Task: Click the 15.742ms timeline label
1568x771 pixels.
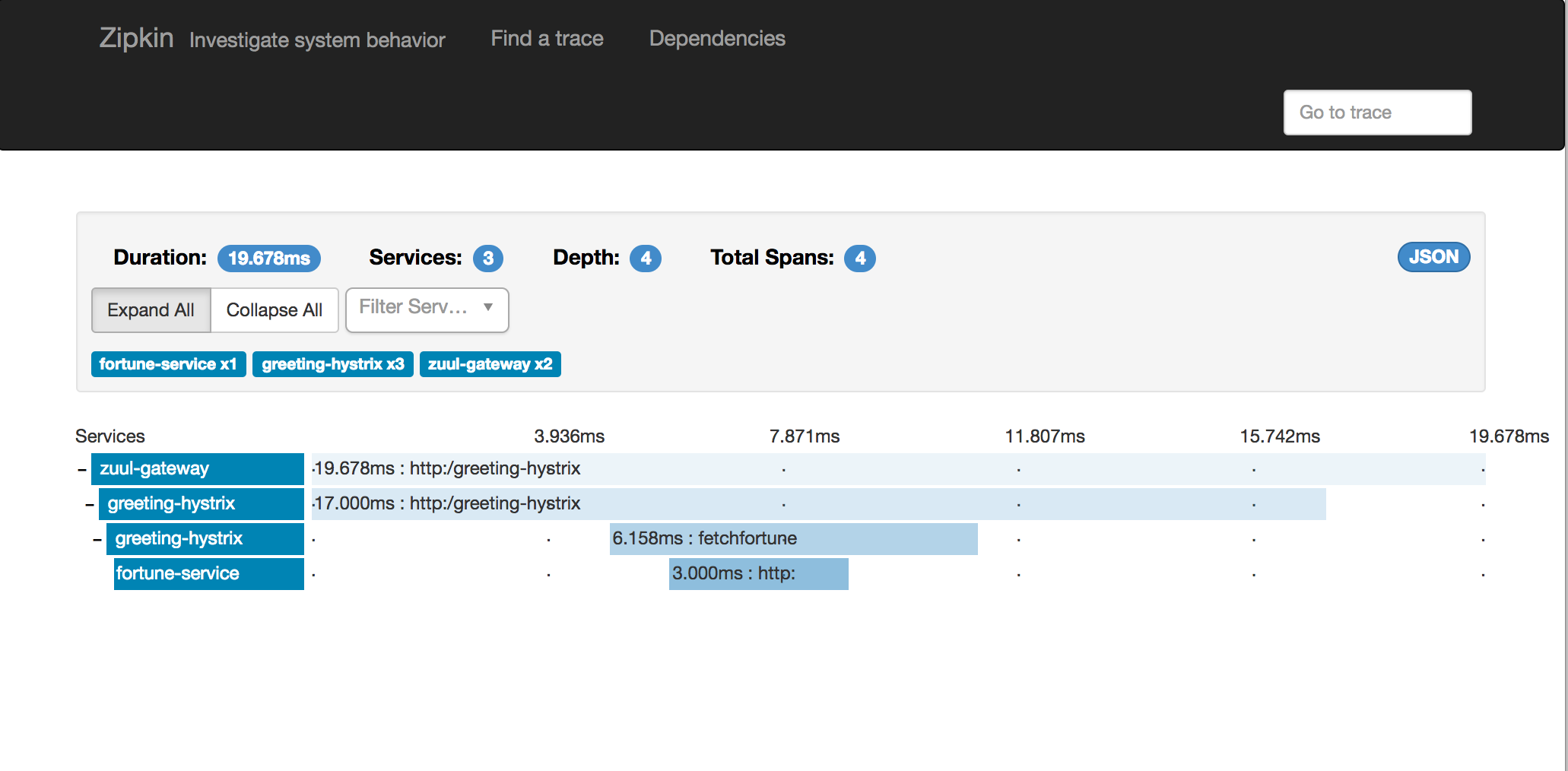Action: tap(1280, 436)
